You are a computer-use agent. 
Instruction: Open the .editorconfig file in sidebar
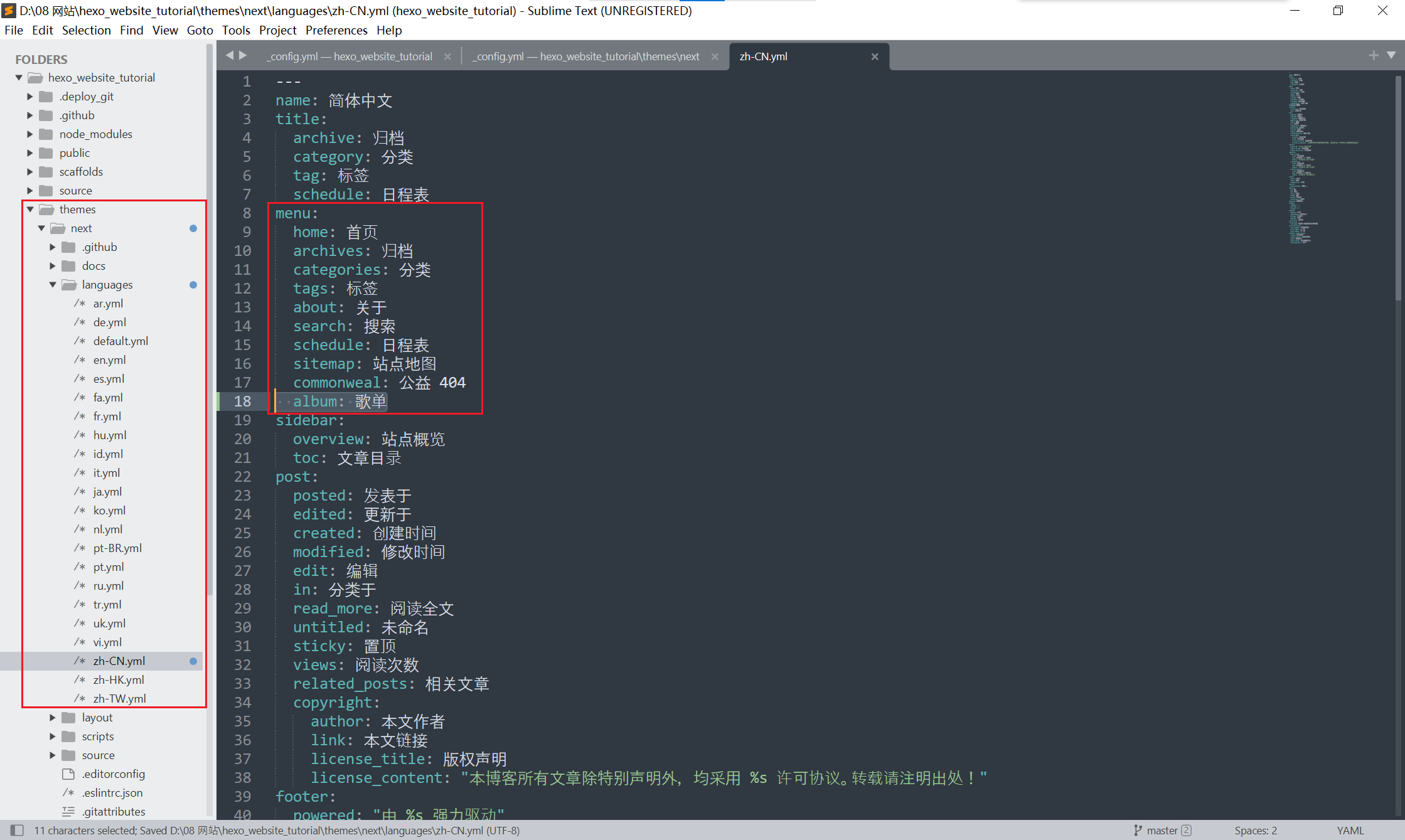(113, 774)
